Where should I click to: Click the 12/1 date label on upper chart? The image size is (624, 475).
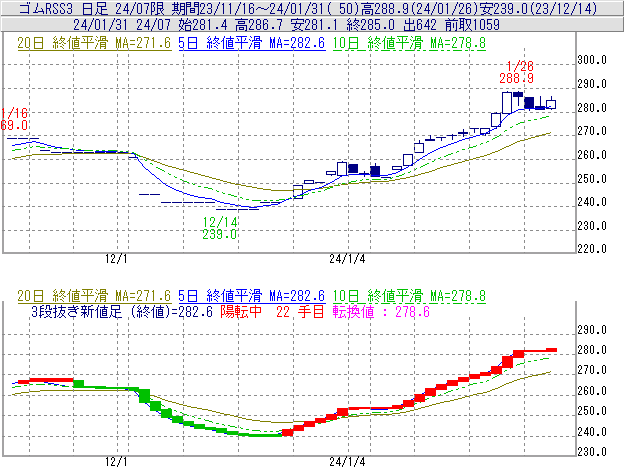point(116,259)
